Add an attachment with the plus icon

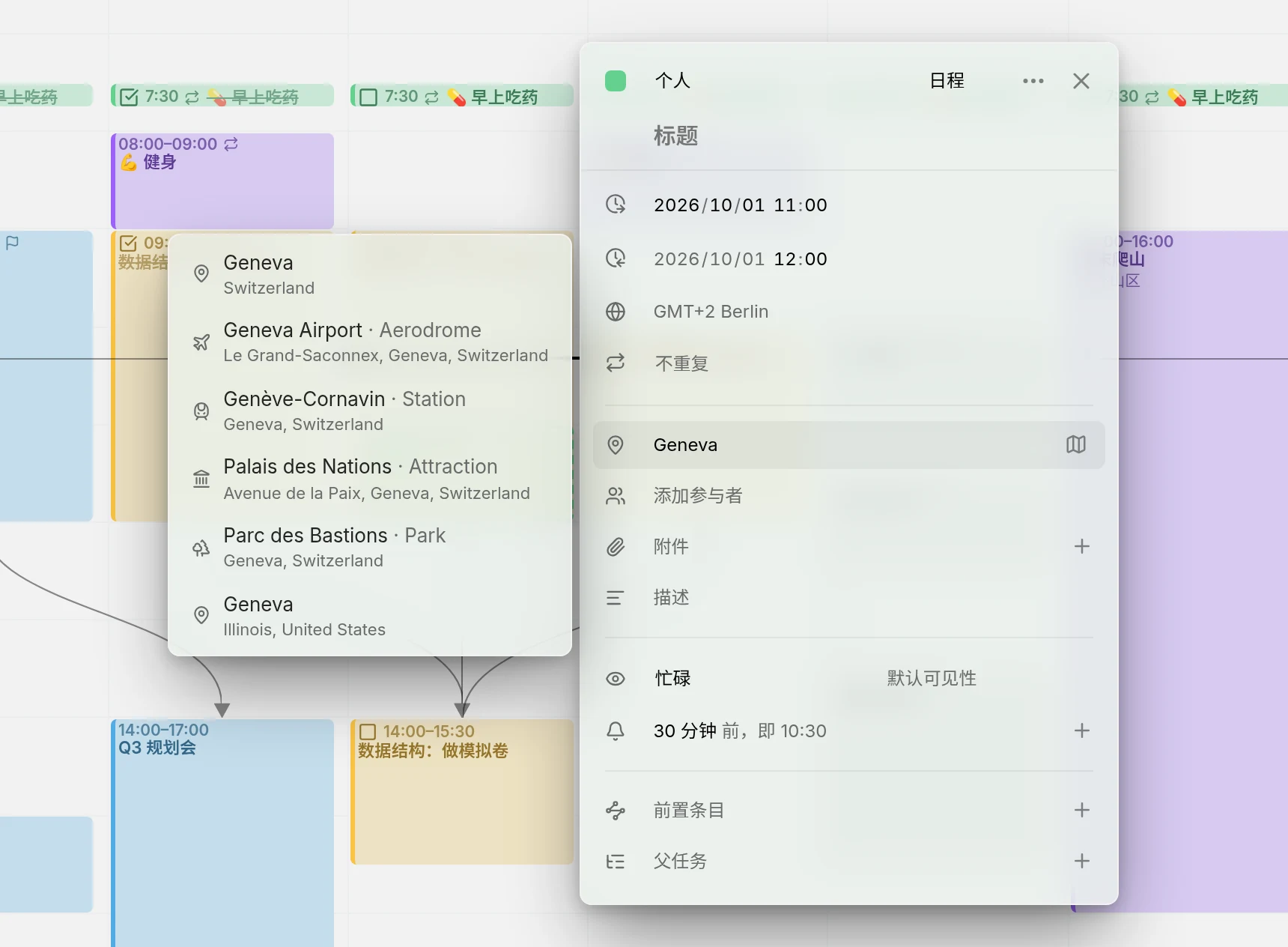pyautogui.click(x=1081, y=546)
